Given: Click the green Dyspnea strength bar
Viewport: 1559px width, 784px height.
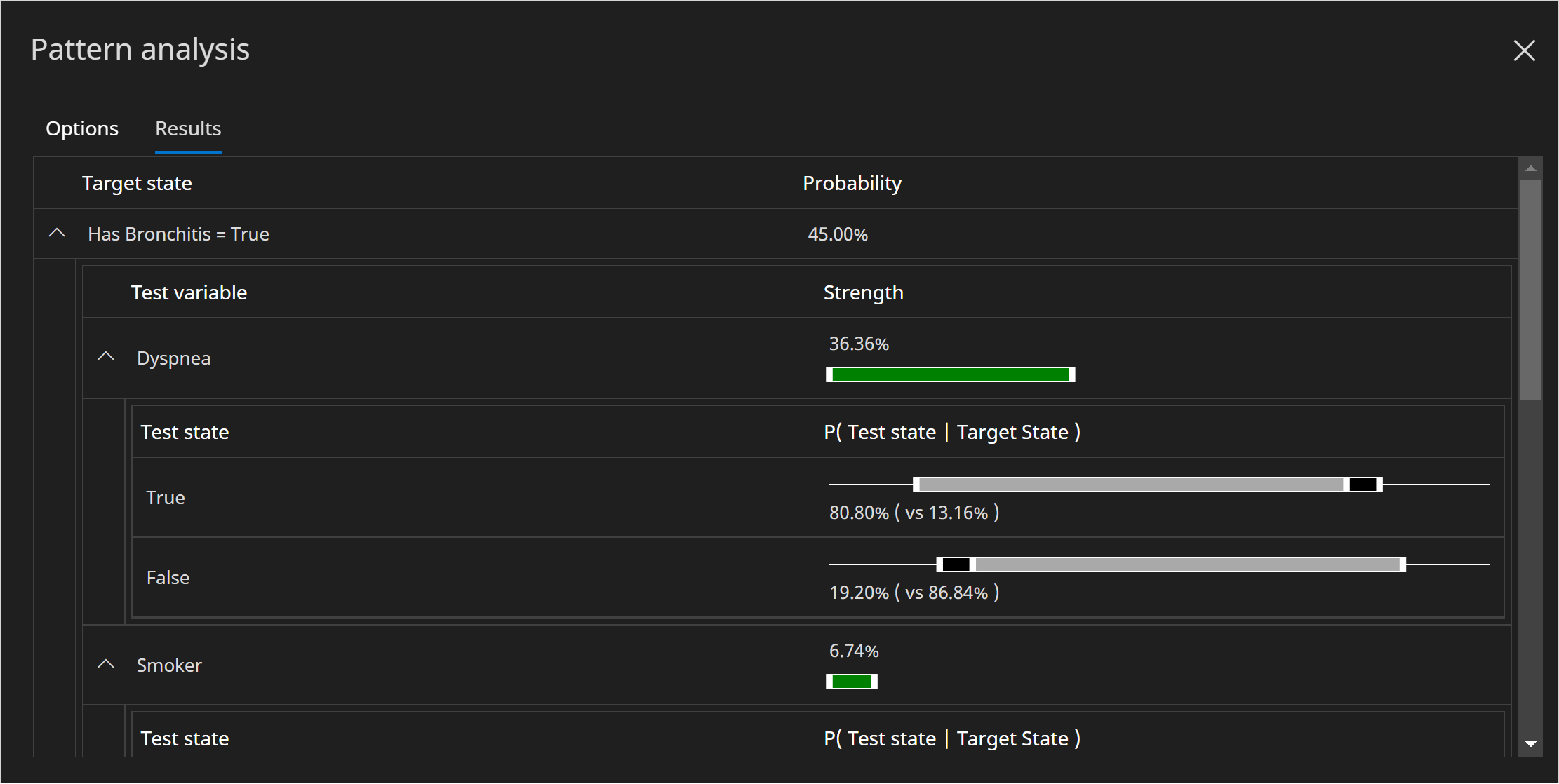Looking at the screenshot, I should pyautogui.click(x=949, y=374).
